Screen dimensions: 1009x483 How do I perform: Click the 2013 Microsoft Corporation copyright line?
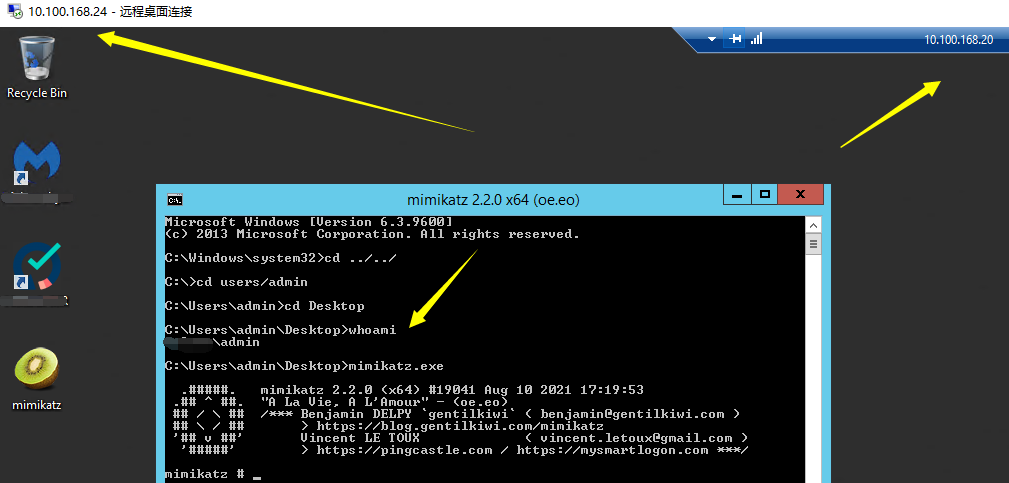click(373, 234)
